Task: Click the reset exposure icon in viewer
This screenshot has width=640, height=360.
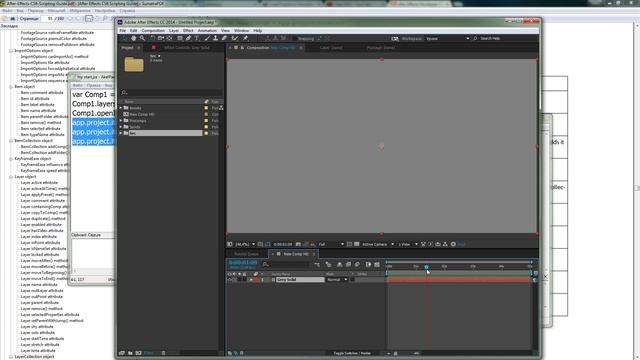Action: tap(453, 244)
